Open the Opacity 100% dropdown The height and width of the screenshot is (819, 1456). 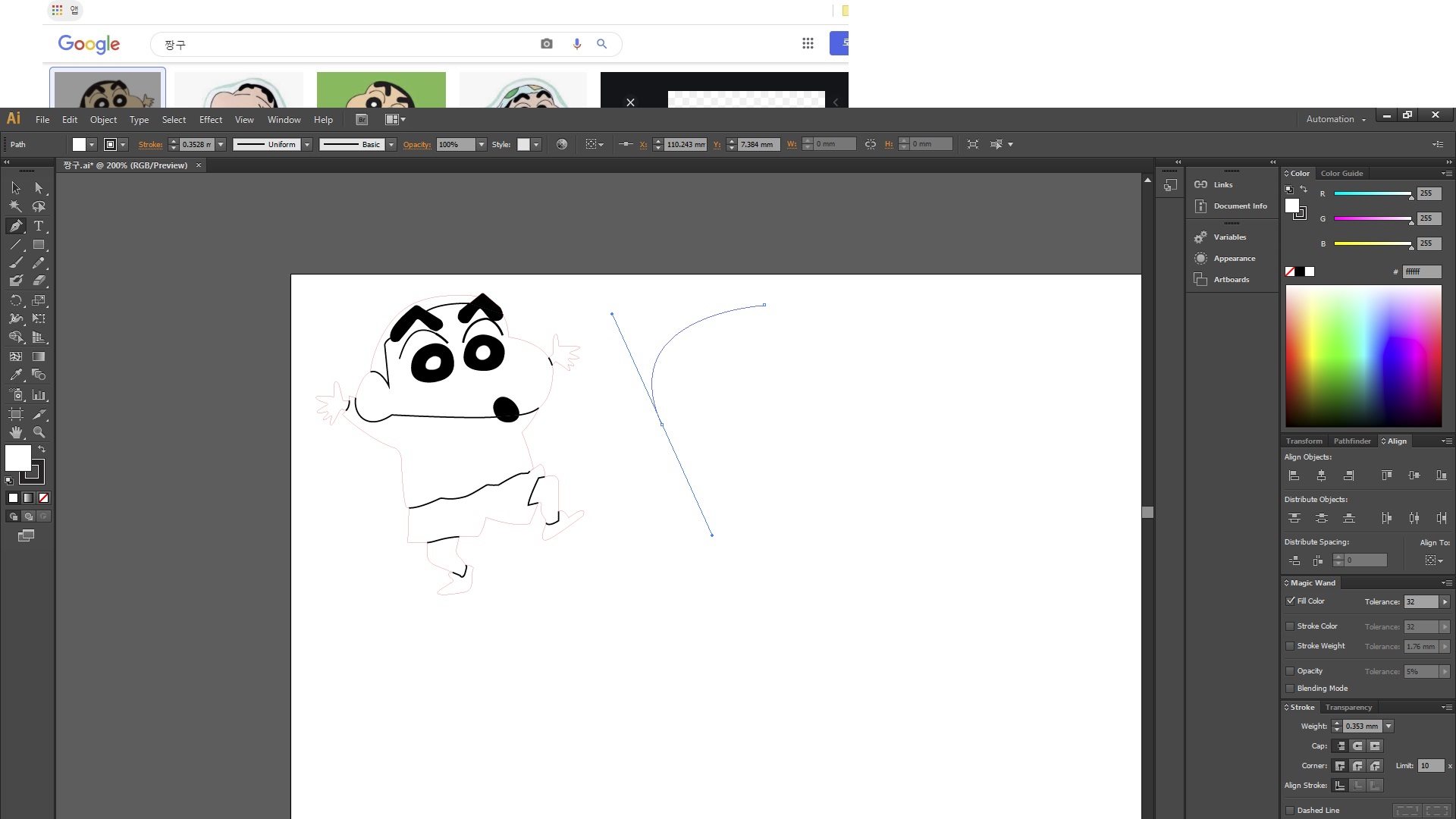[481, 144]
